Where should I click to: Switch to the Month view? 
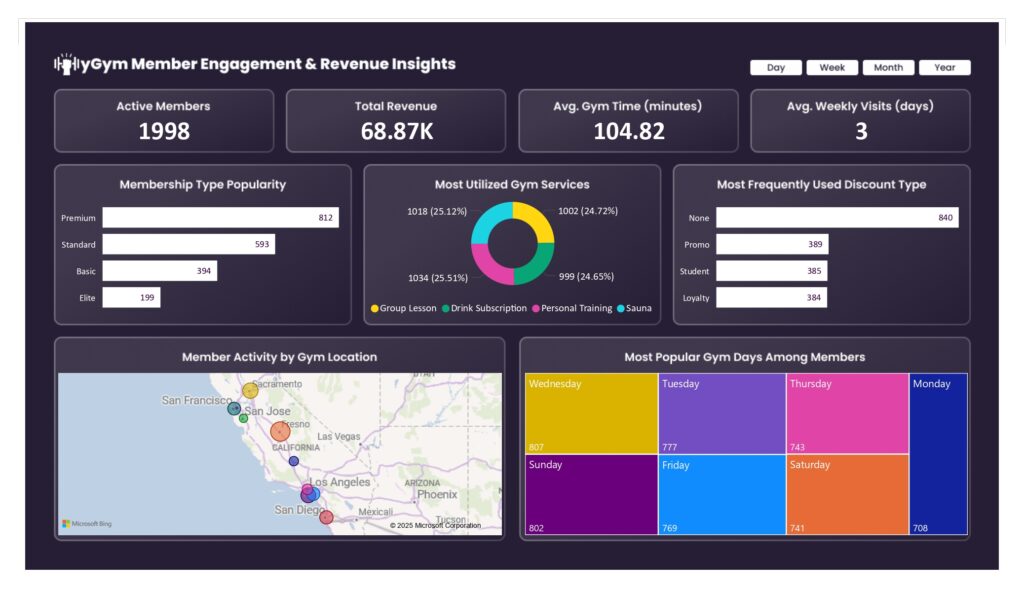click(888, 67)
